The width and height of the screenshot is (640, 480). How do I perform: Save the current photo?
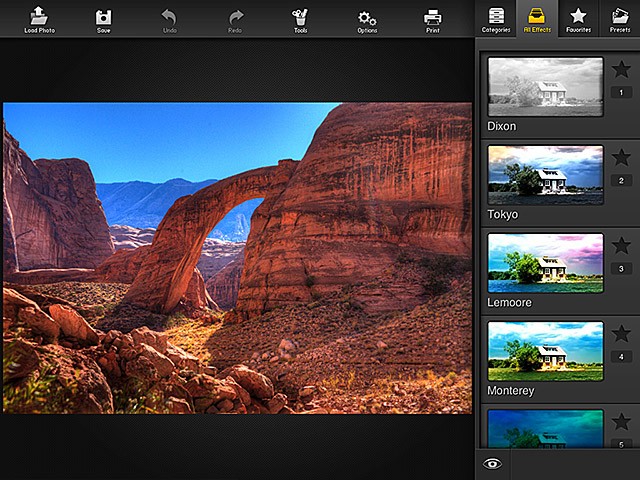[x=104, y=17]
